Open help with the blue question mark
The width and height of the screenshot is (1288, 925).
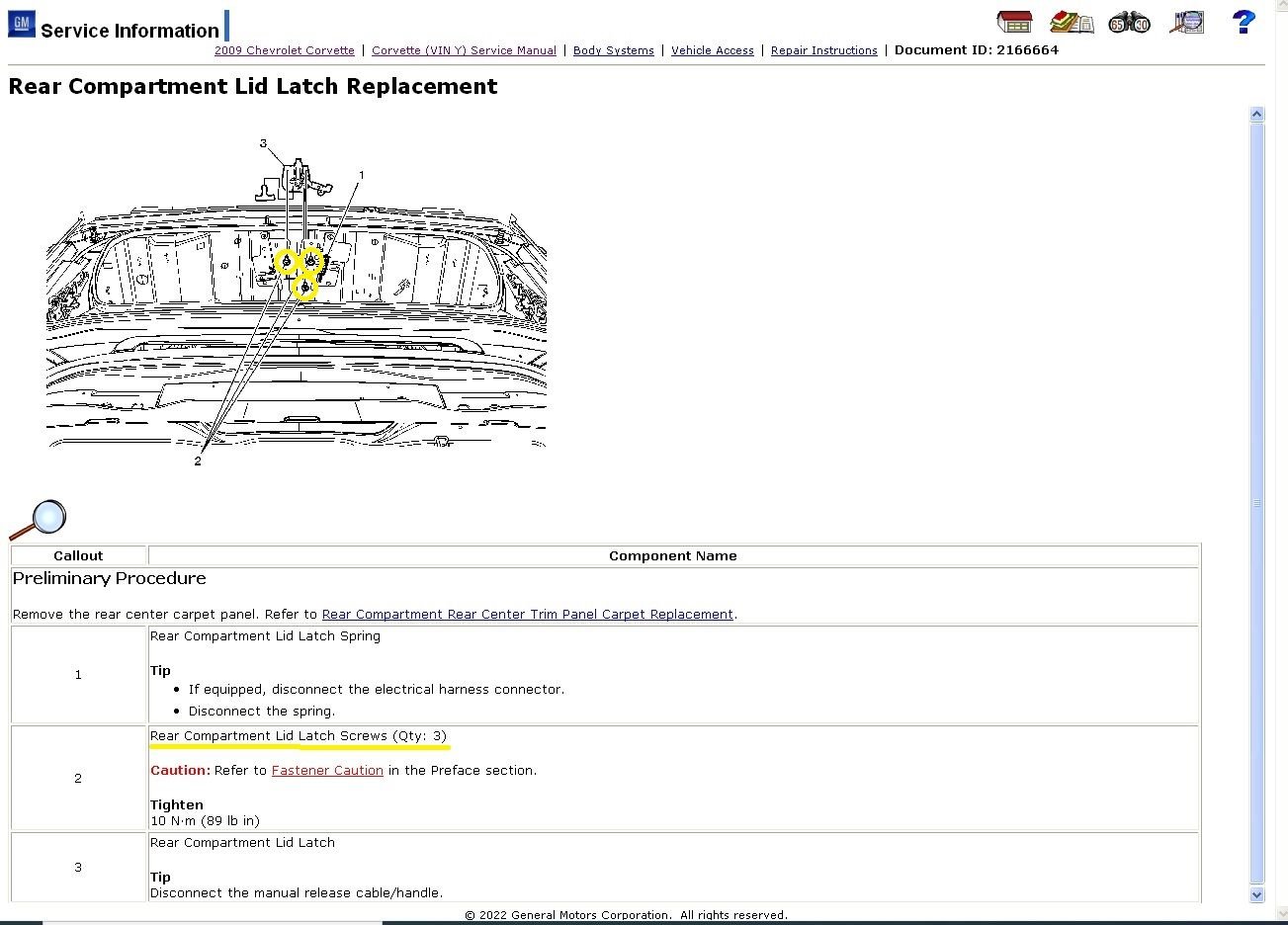pyautogui.click(x=1244, y=22)
